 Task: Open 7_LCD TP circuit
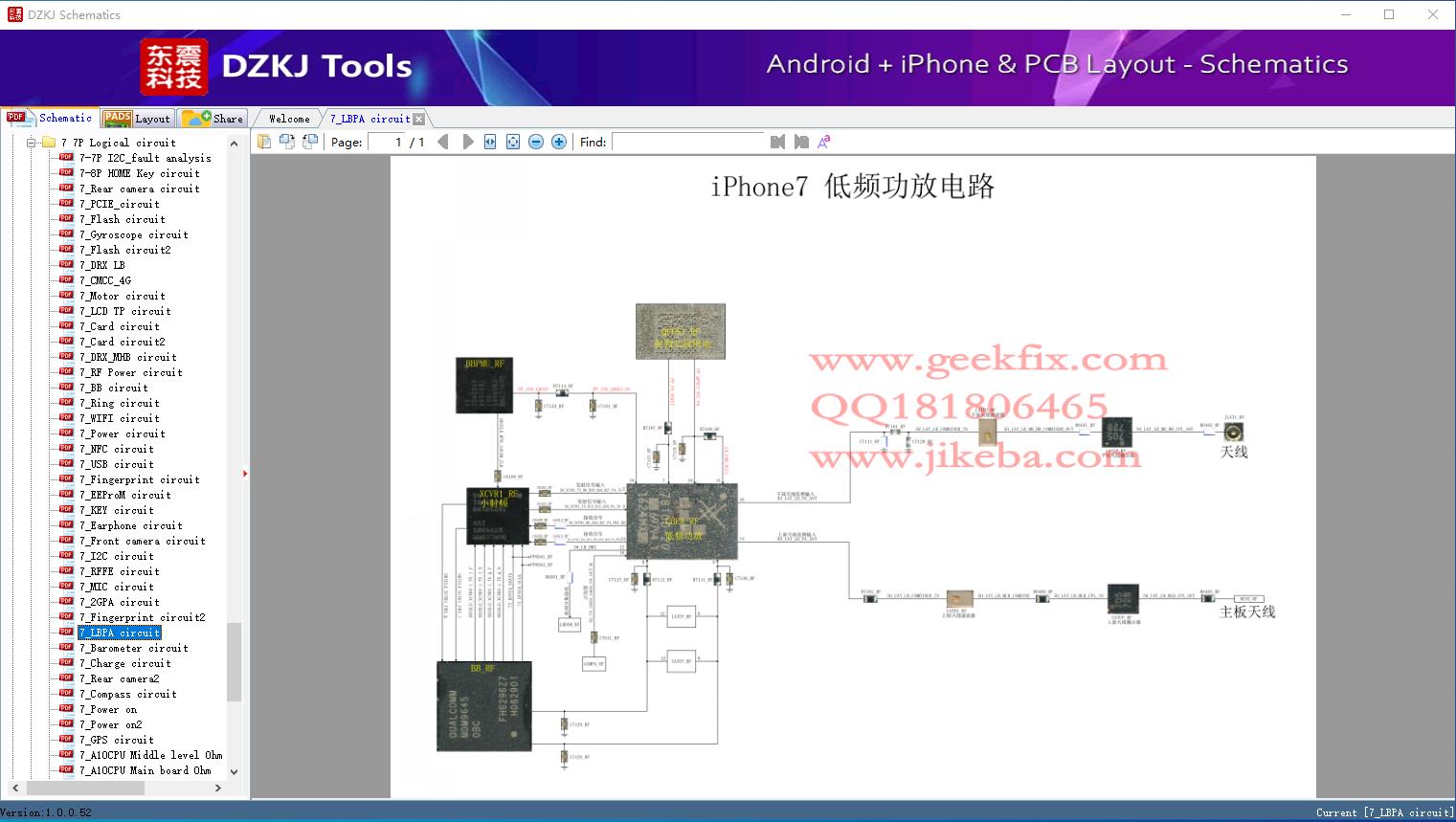point(125,311)
